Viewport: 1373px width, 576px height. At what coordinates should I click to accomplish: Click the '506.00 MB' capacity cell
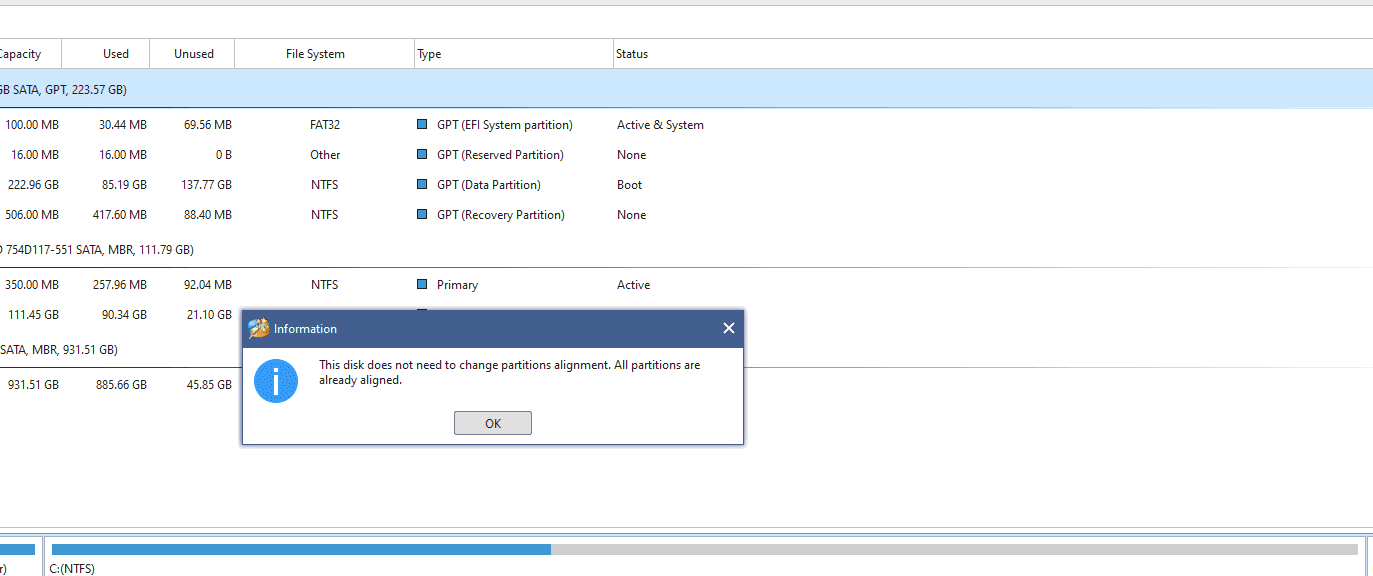[x=32, y=215]
